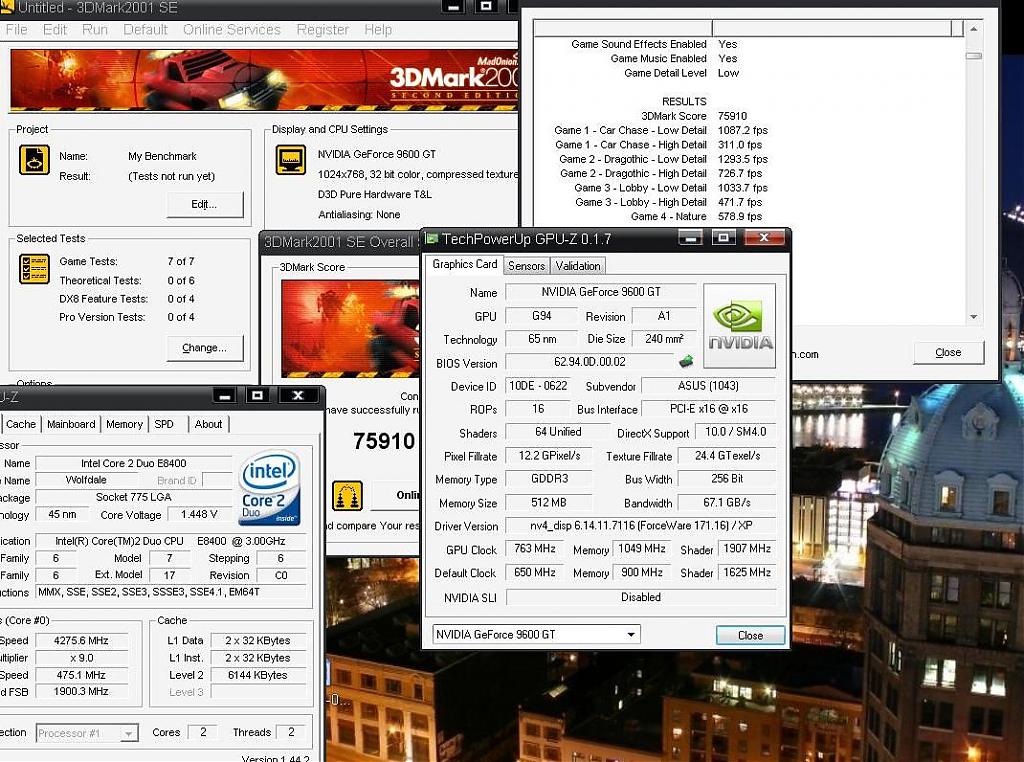Click the 3DMark Score preview image

point(349,328)
